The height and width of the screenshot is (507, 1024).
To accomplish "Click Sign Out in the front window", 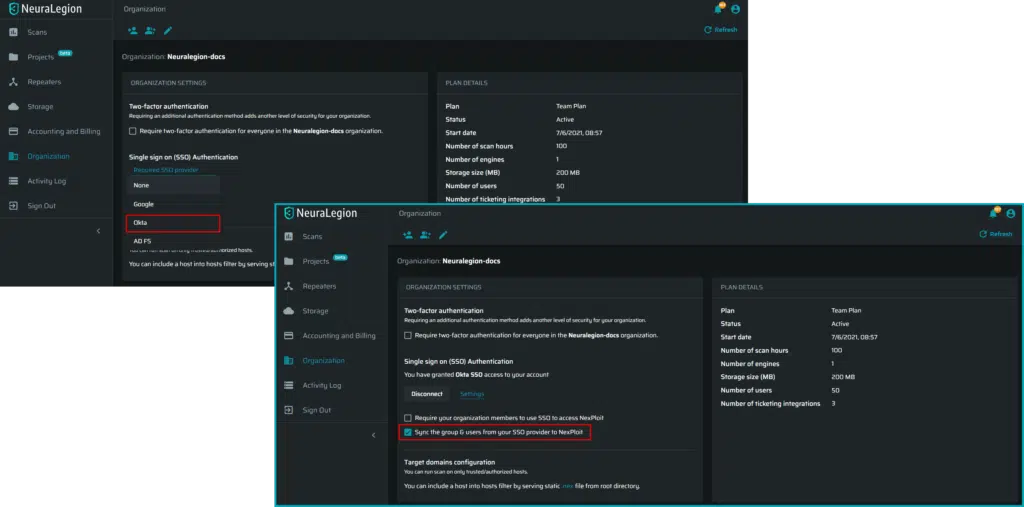I will point(316,410).
